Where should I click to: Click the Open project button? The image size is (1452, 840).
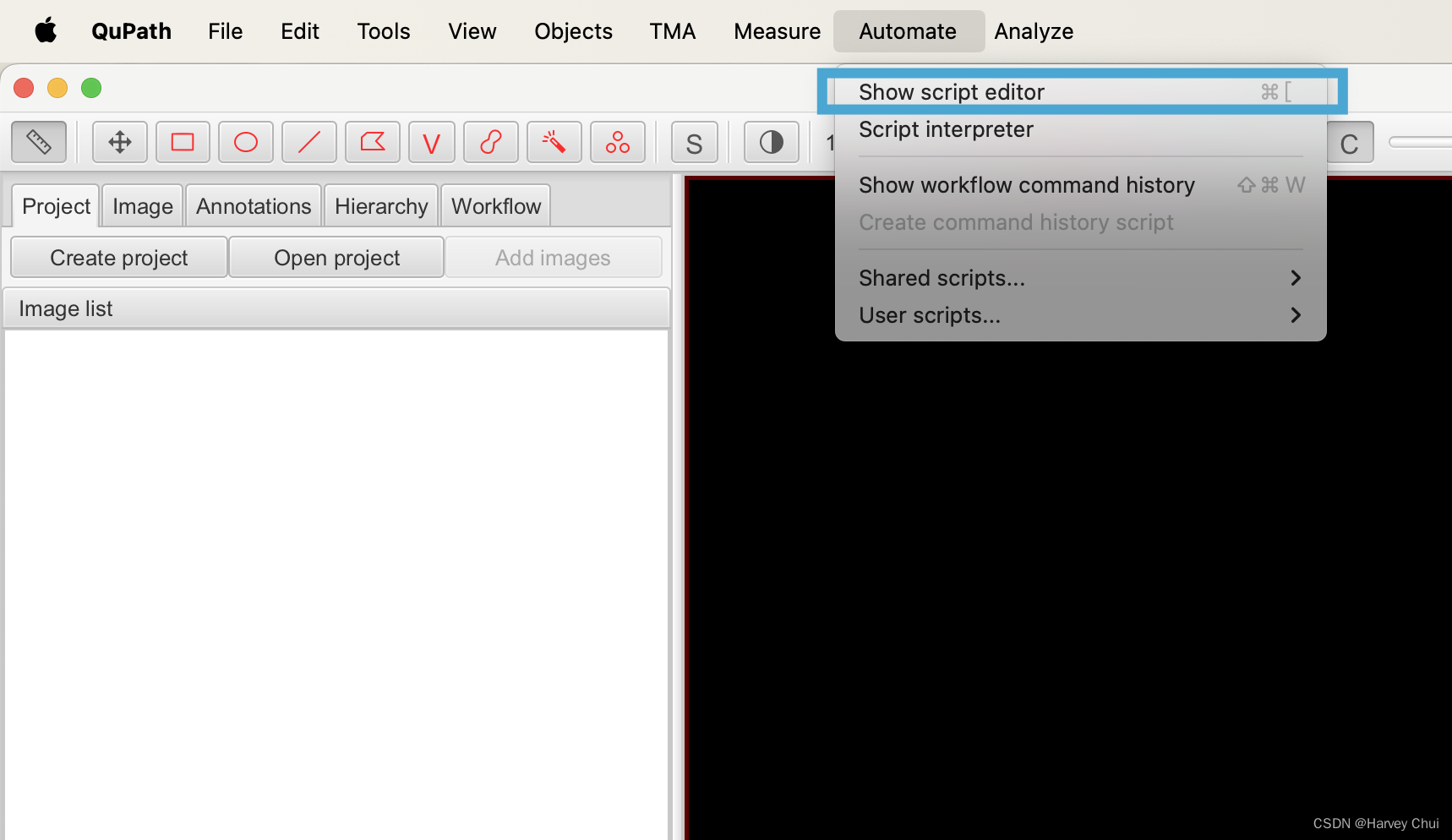click(x=336, y=258)
